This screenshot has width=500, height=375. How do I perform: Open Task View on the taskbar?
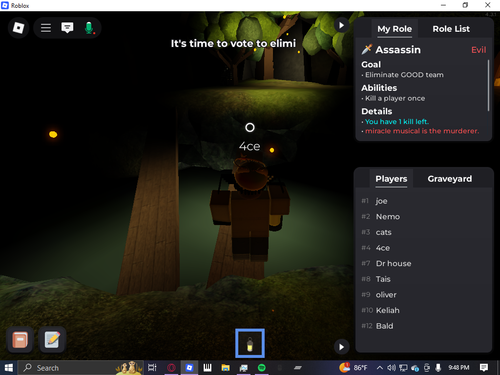[152, 368]
